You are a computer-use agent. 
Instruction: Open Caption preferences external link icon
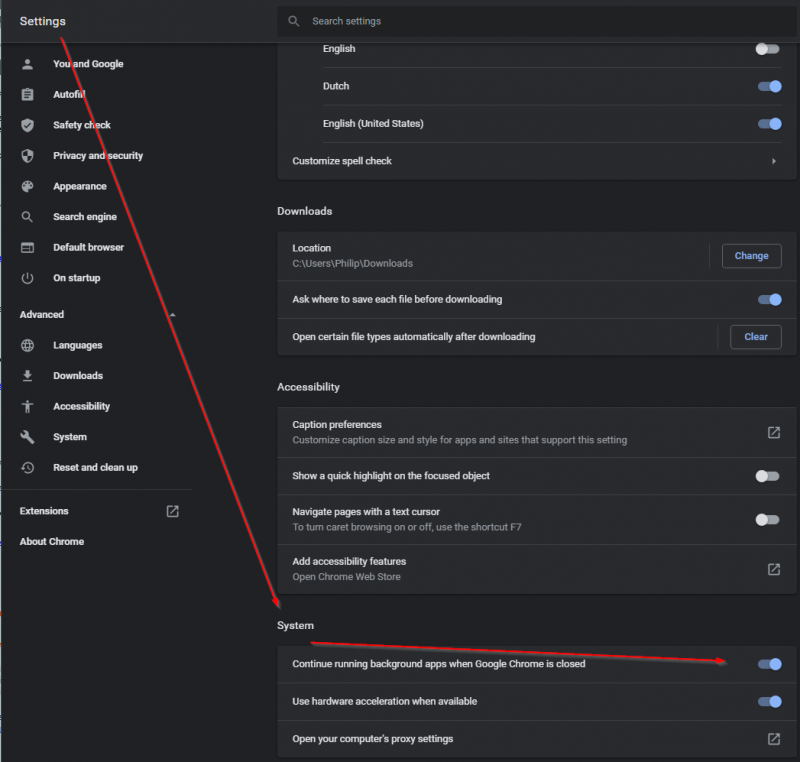(773, 432)
